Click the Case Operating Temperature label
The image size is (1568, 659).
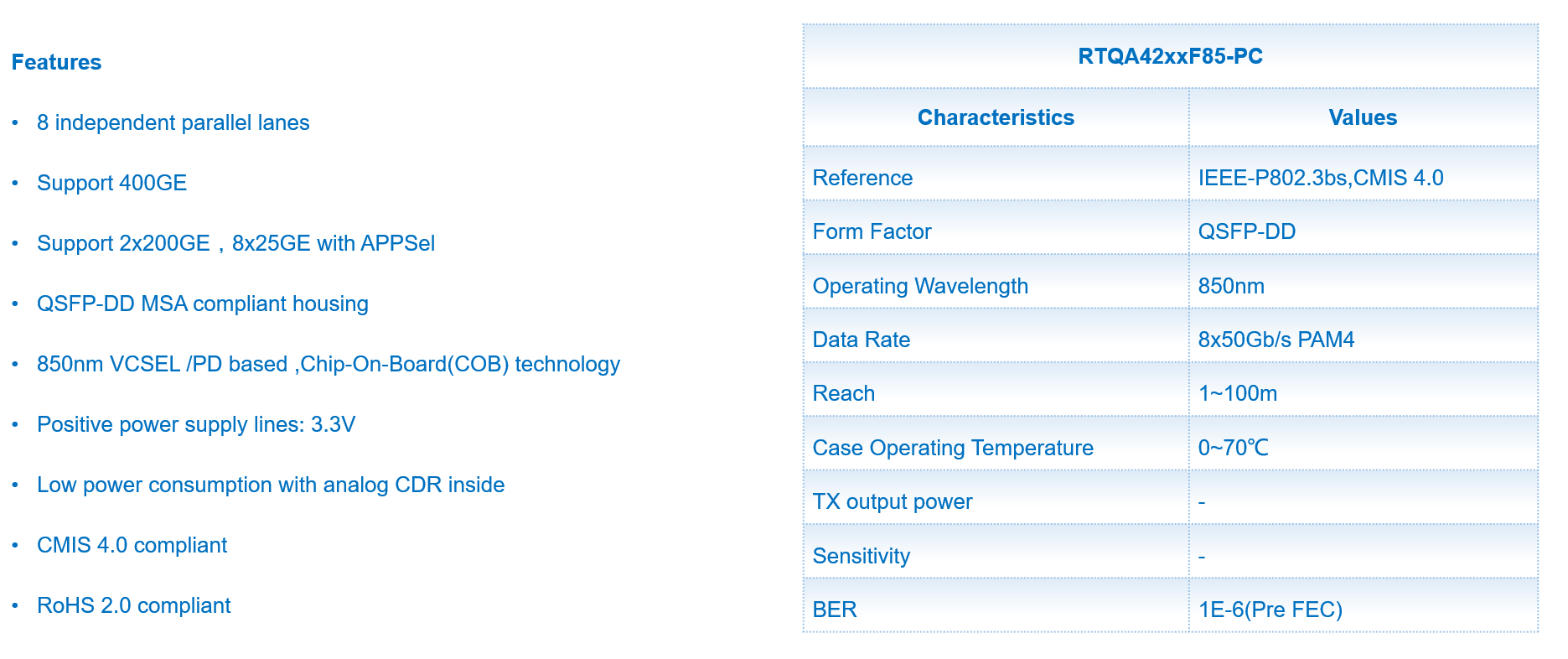coord(953,448)
